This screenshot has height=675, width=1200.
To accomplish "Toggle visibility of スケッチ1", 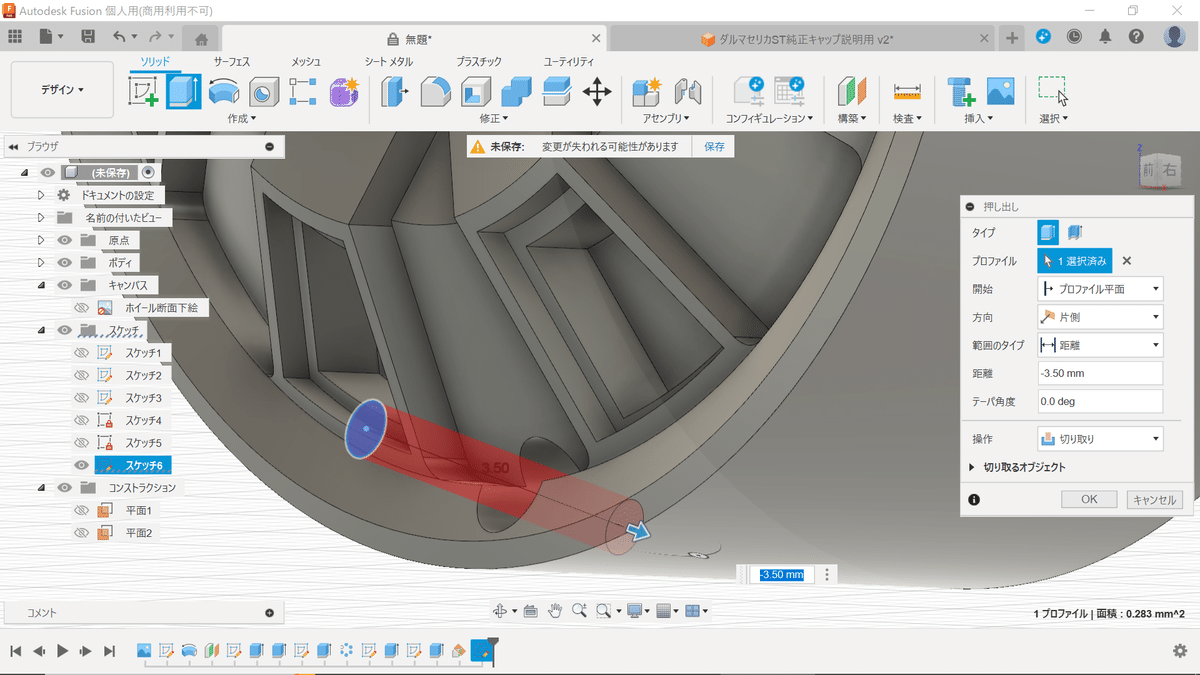I will tap(82, 353).
